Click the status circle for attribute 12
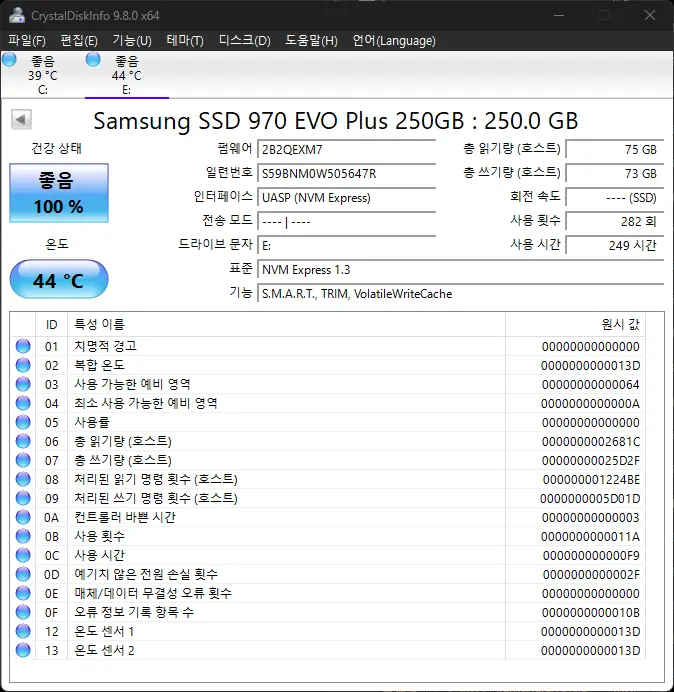This screenshot has height=692, width=674. click(x=23, y=632)
